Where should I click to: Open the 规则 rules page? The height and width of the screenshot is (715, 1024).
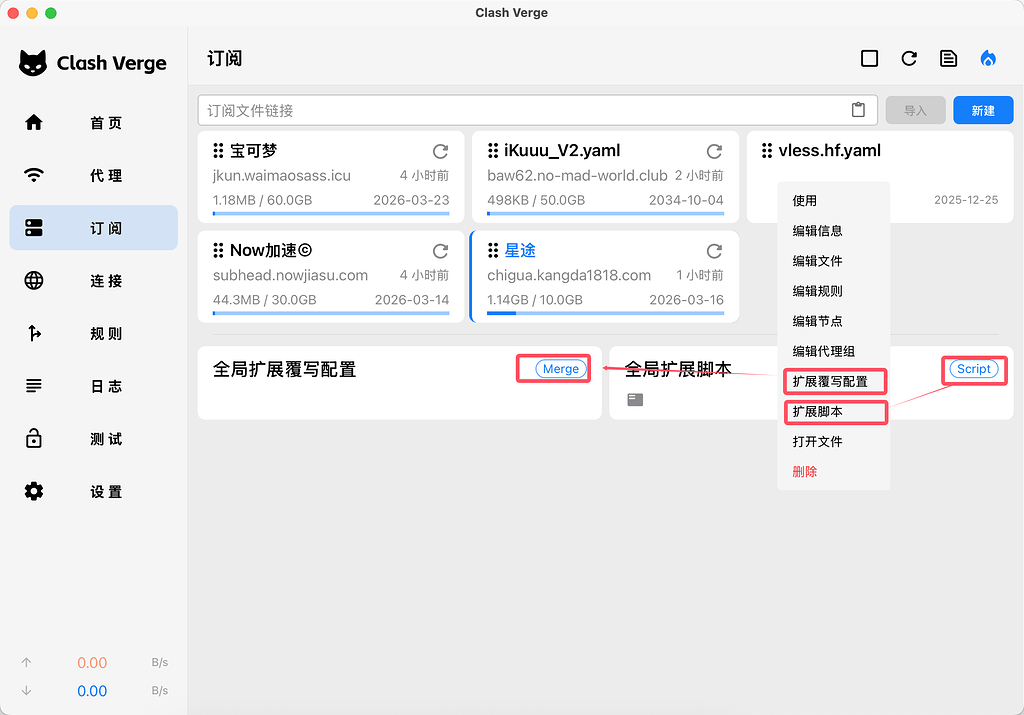(93, 334)
